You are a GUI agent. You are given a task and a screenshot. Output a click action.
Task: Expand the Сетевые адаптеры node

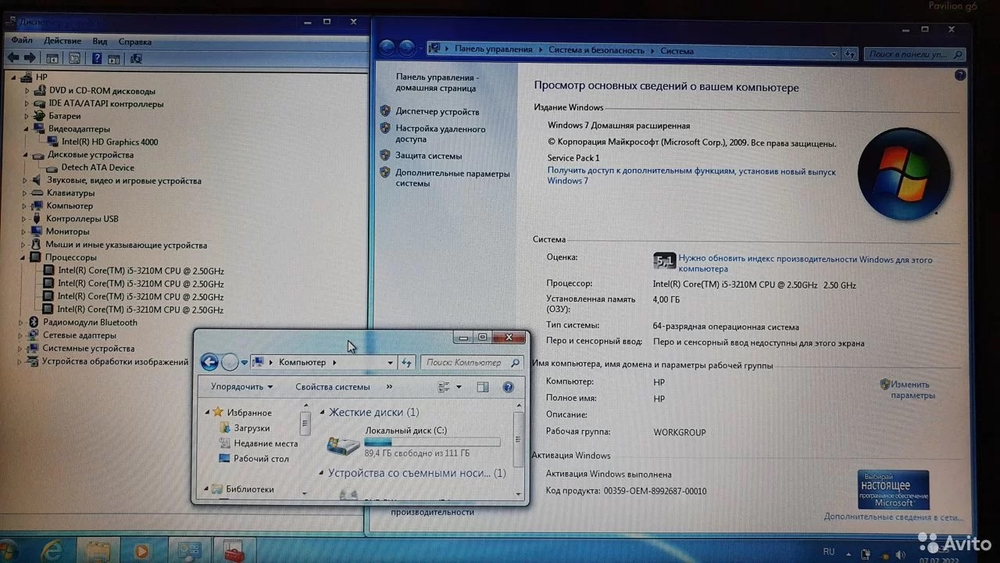coord(20,335)
